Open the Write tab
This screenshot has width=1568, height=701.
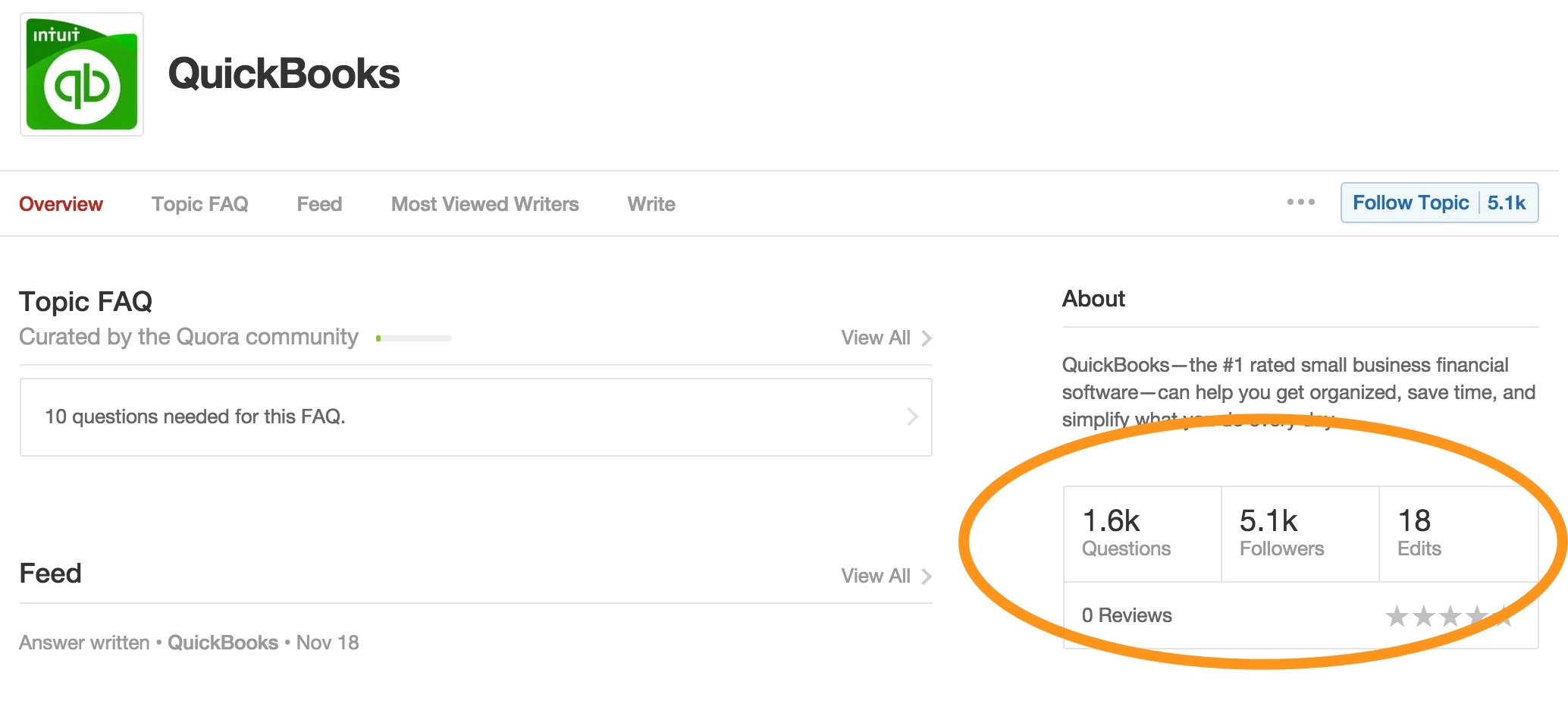pyautogui.click(x=651, y=204)
